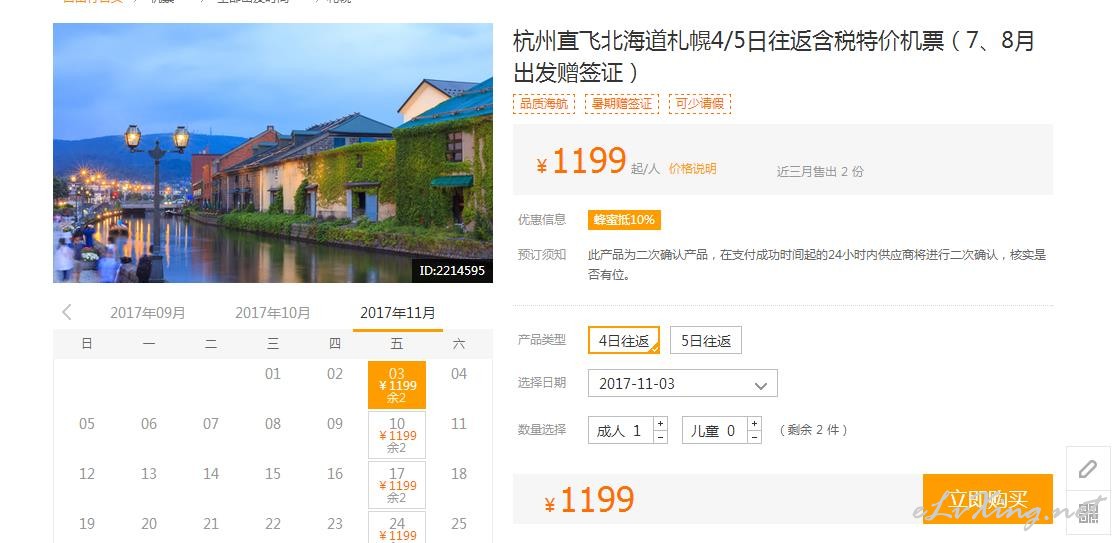Select the 5日往返 product type
This screenshot has width=1117, height=543.
pyautogui.click(x=706, y=341)
